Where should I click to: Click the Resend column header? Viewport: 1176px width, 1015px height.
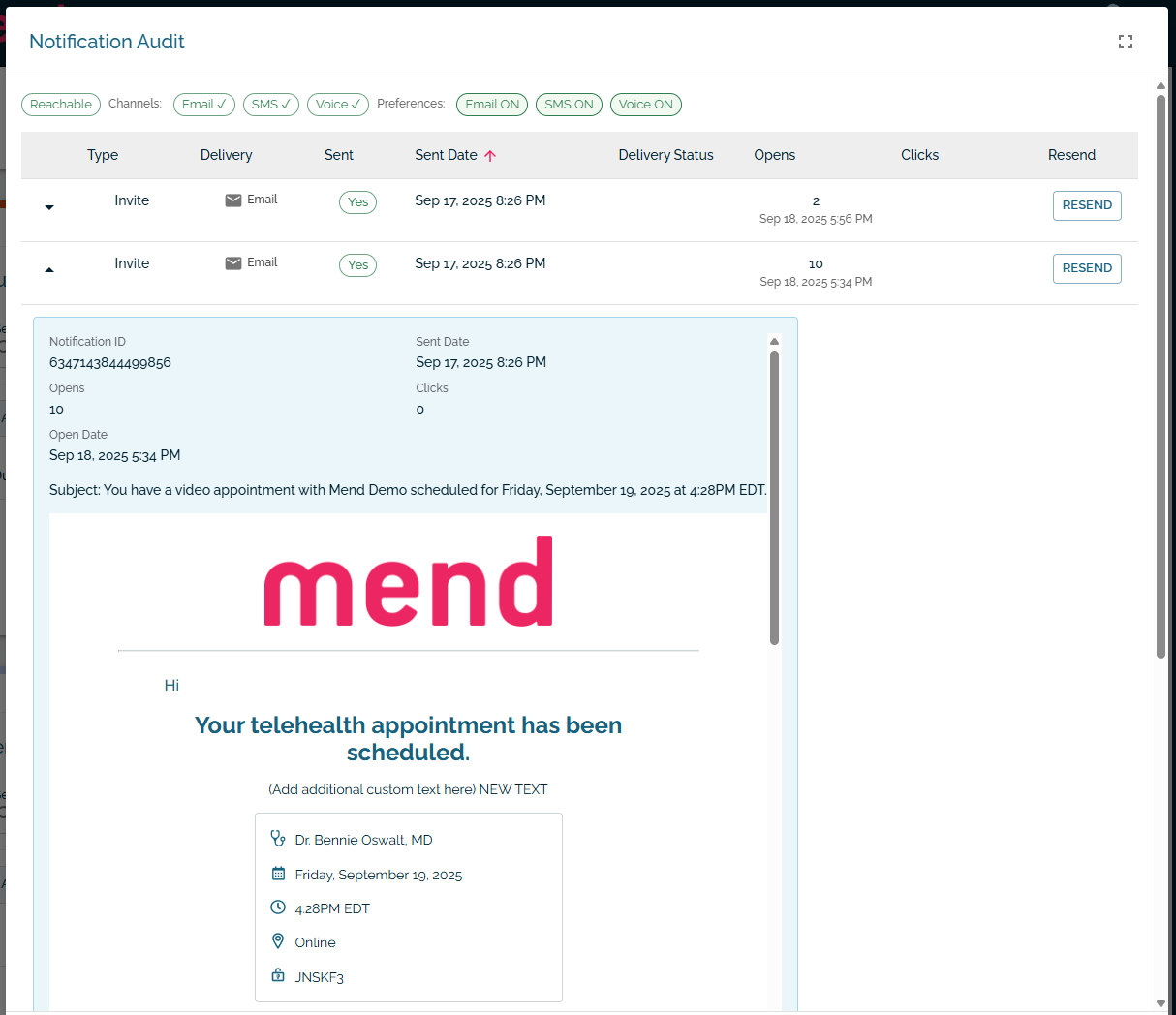pos(1071,155)
